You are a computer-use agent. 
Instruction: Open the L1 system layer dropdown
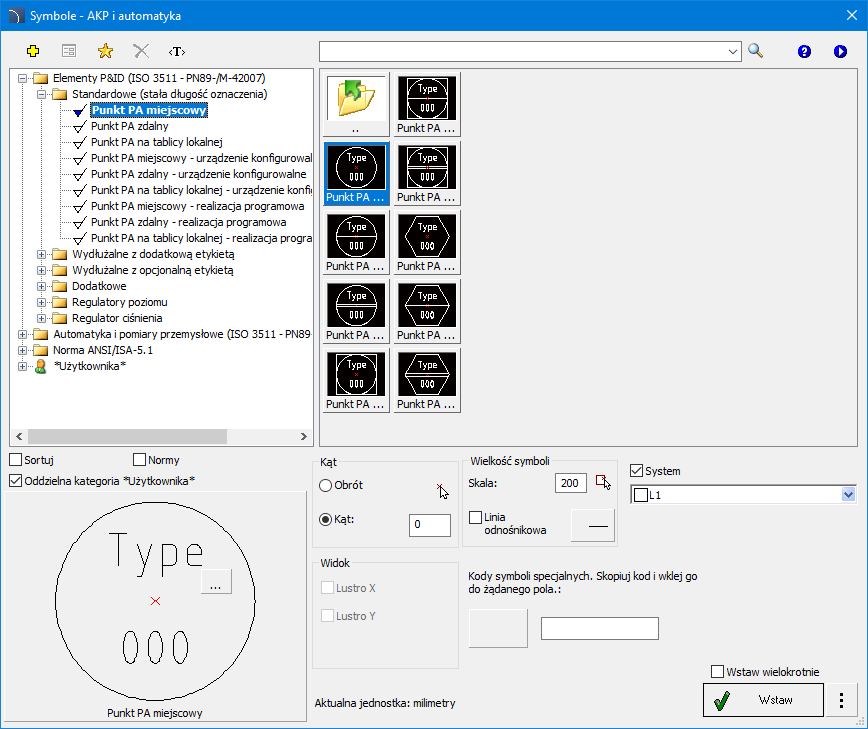pyautogui.click(x=848, y=495)
